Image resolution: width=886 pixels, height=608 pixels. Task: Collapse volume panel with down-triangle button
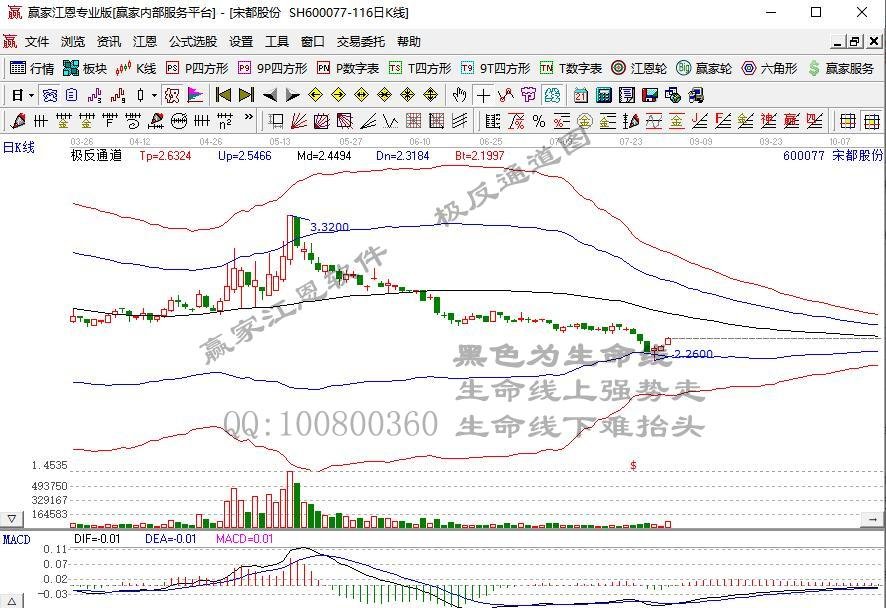tap(12, 519)
